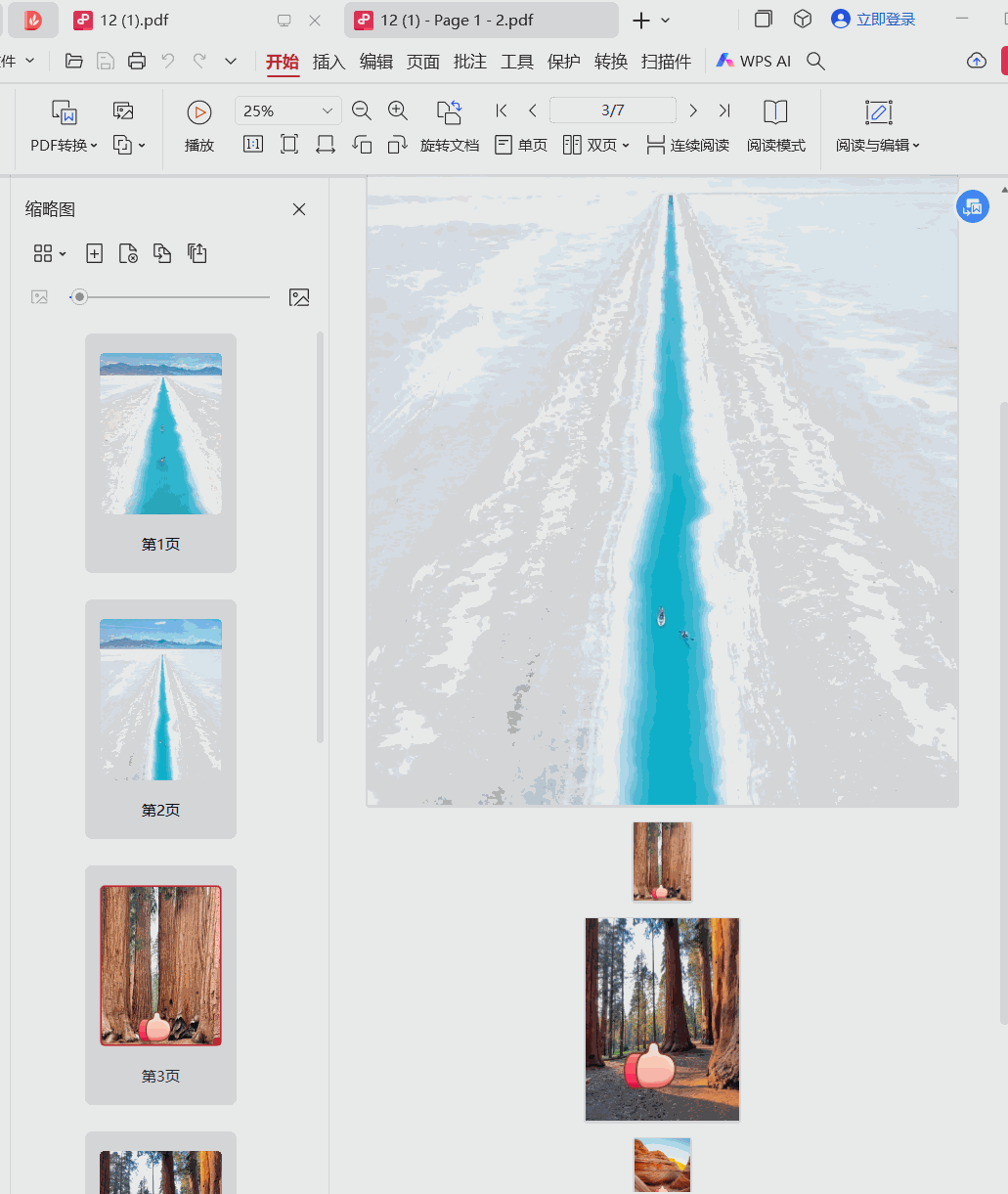Jump to last page icon
The image size is (1008, 1194).
click(724, 111)
